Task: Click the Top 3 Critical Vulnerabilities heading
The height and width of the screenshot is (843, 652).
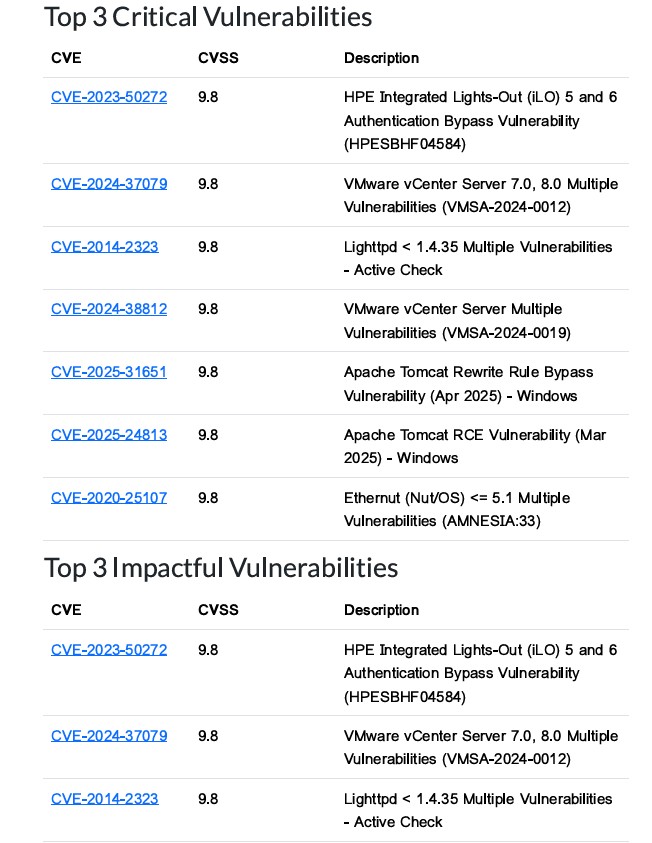Action: pyautogui.click(x=208, y=17)
